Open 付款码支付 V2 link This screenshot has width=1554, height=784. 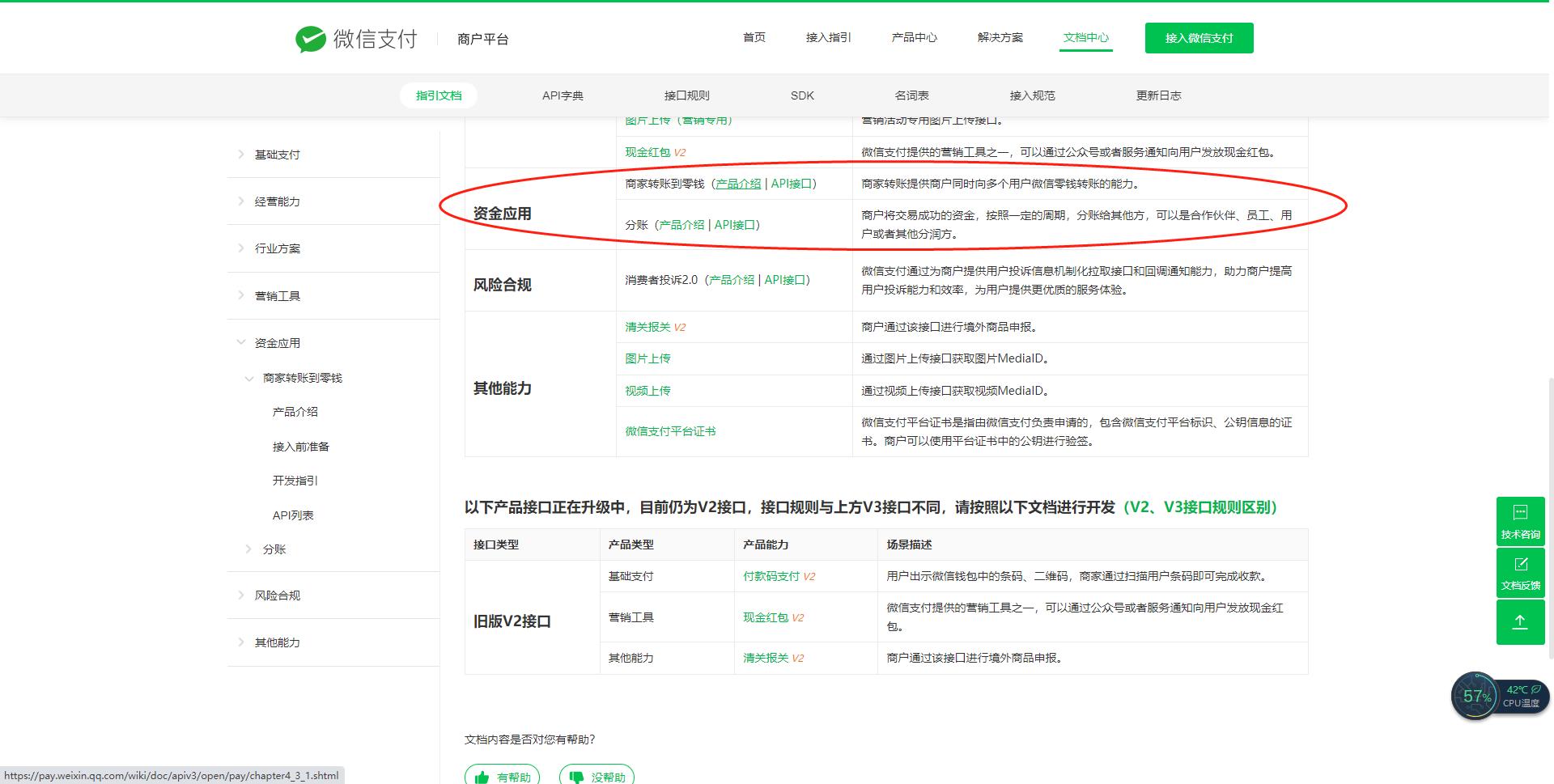pos(779,576)
